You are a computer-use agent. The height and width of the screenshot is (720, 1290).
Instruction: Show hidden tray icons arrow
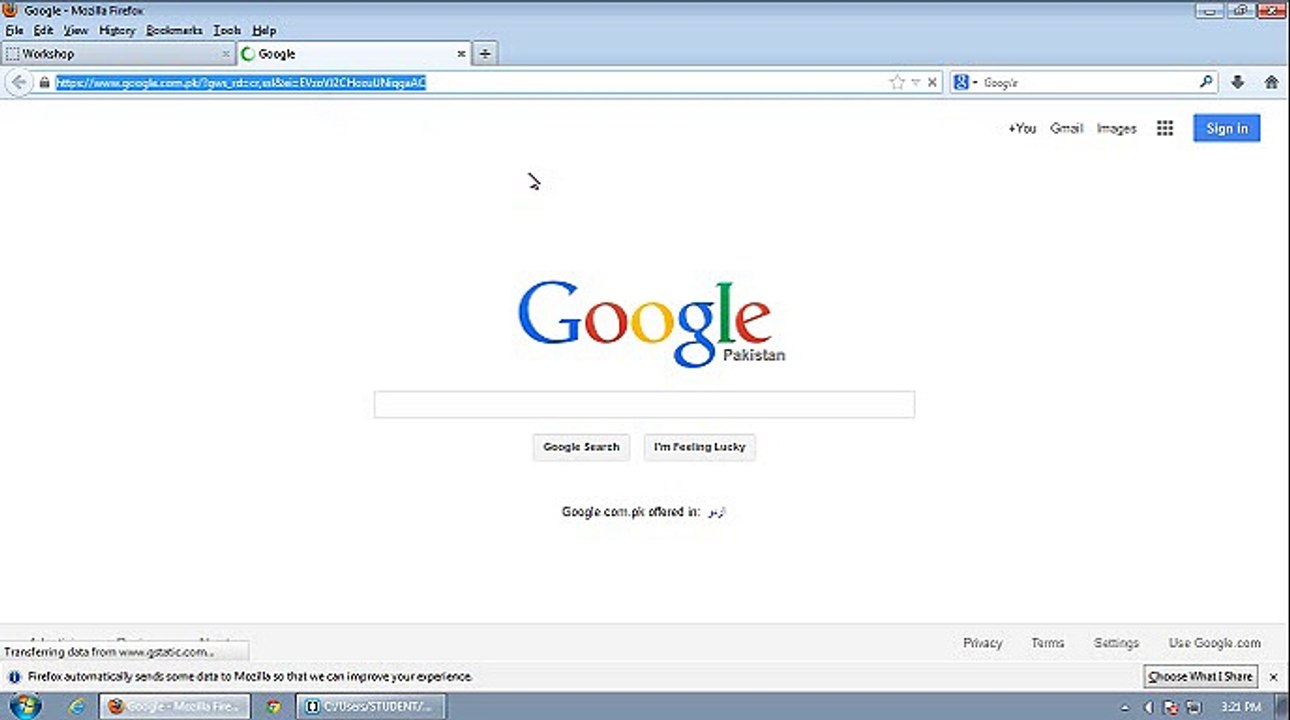tap(1126, 707)
